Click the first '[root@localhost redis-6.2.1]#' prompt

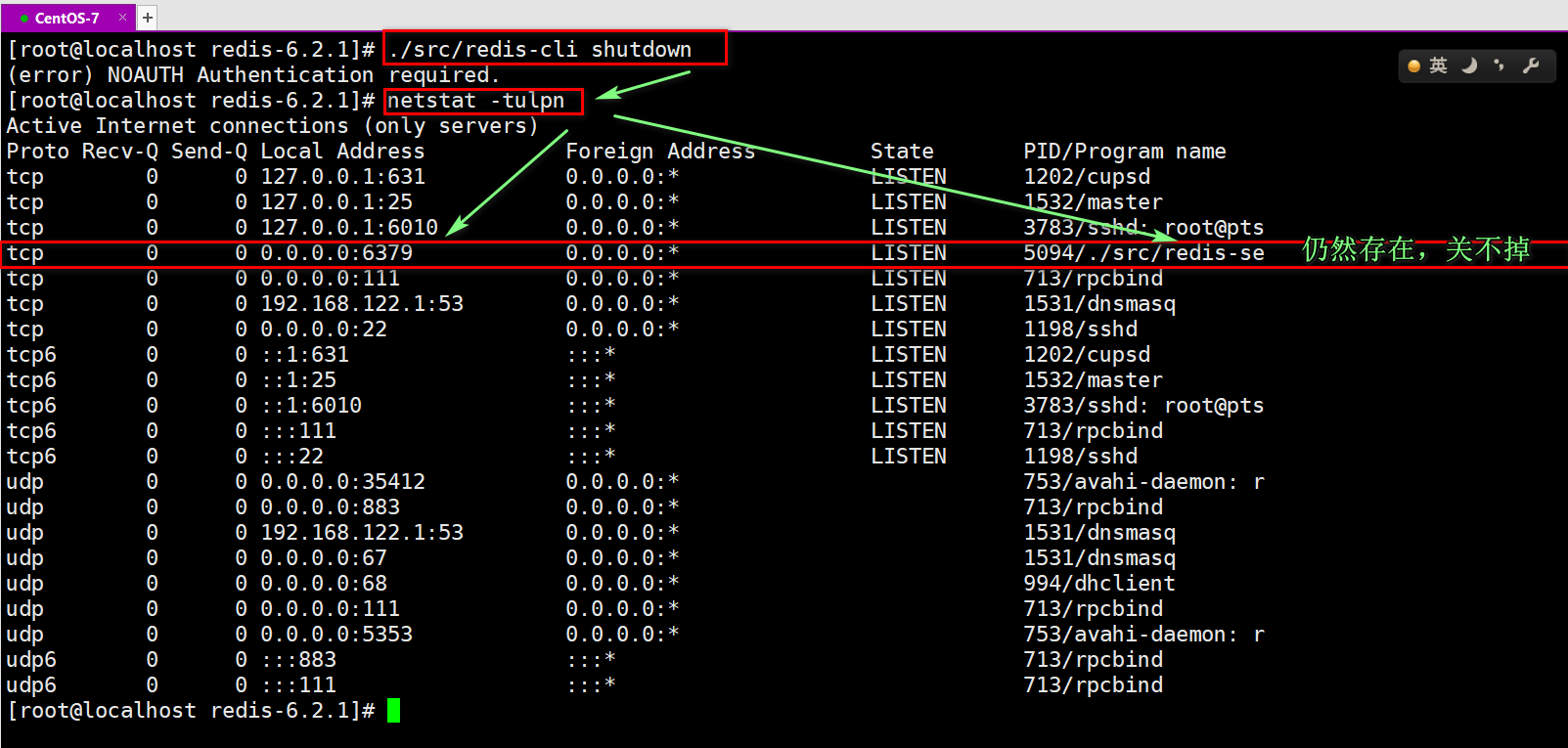tap(191, 49)
